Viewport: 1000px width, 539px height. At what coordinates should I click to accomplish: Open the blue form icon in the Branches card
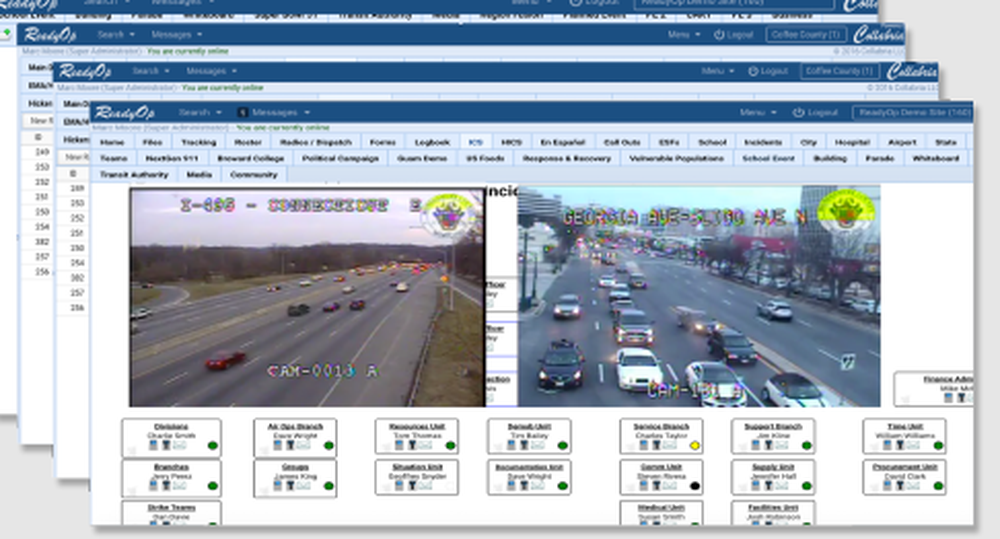pyautogui.click(x=153, y=485)
